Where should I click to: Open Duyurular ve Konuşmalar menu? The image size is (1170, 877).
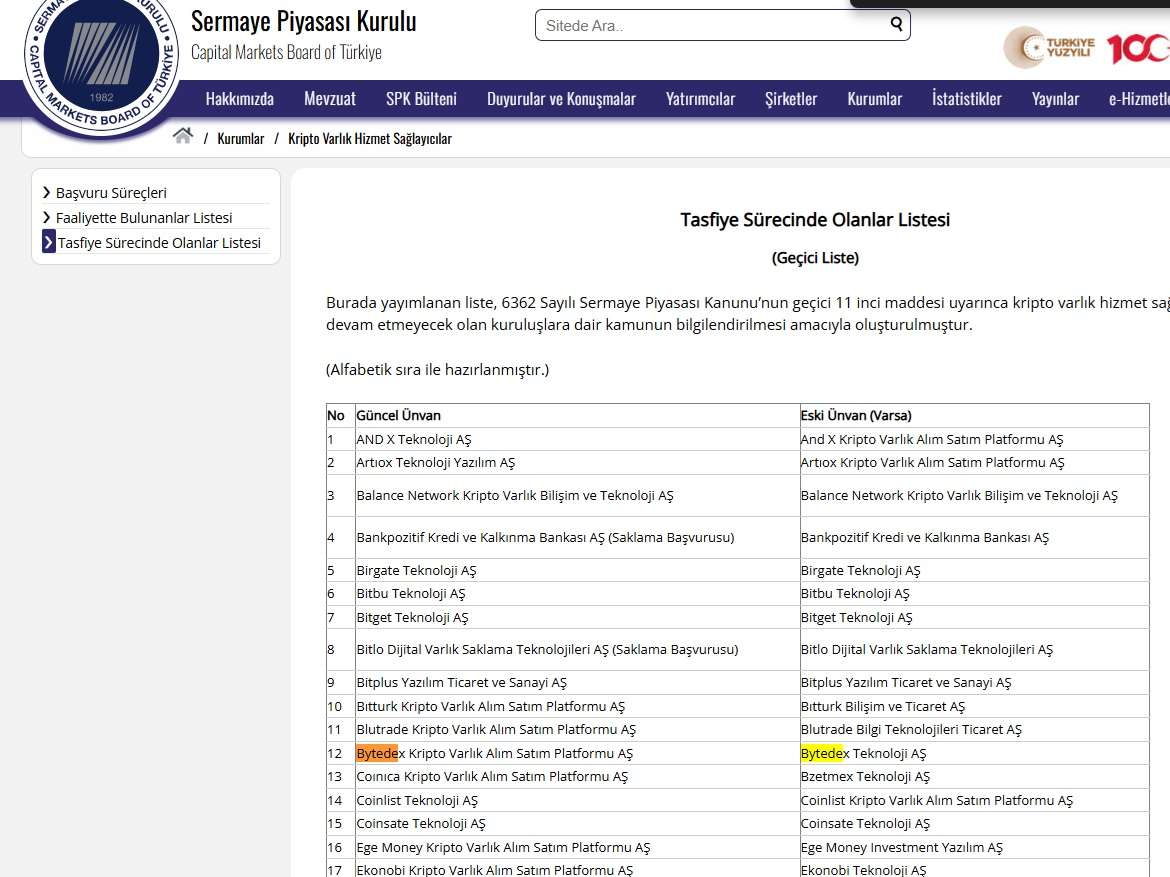click(561, 99)
